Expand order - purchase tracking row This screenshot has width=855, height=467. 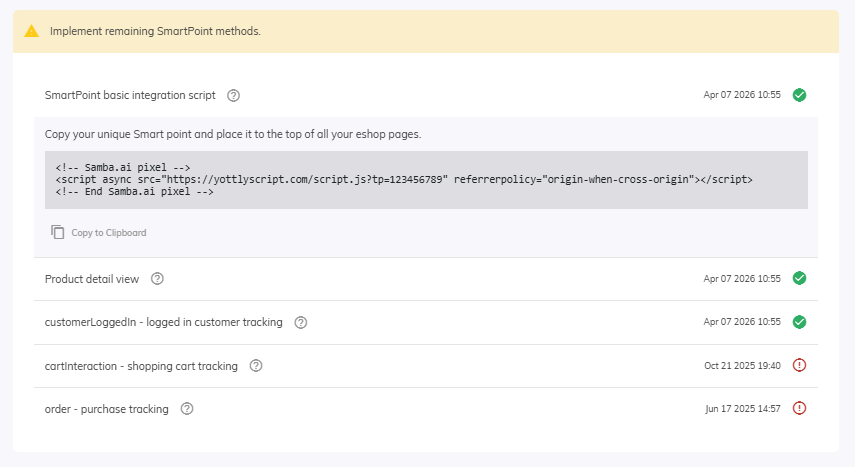[106, 409]
